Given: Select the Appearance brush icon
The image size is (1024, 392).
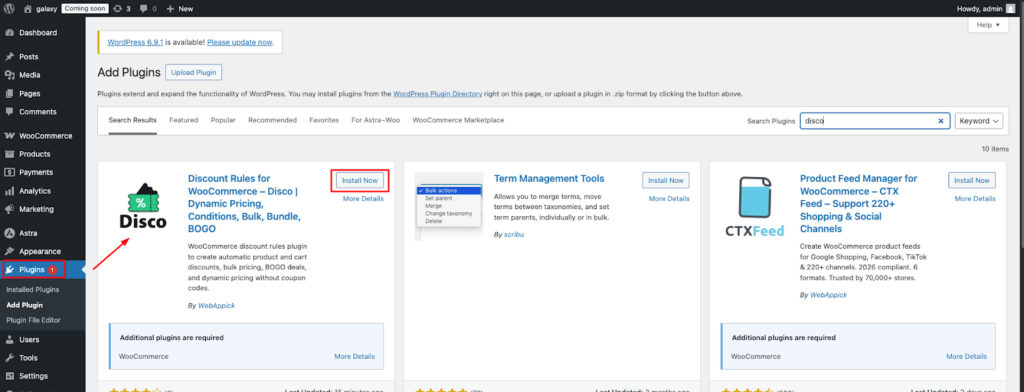Looking at the screenshot, I should (10, 252).
